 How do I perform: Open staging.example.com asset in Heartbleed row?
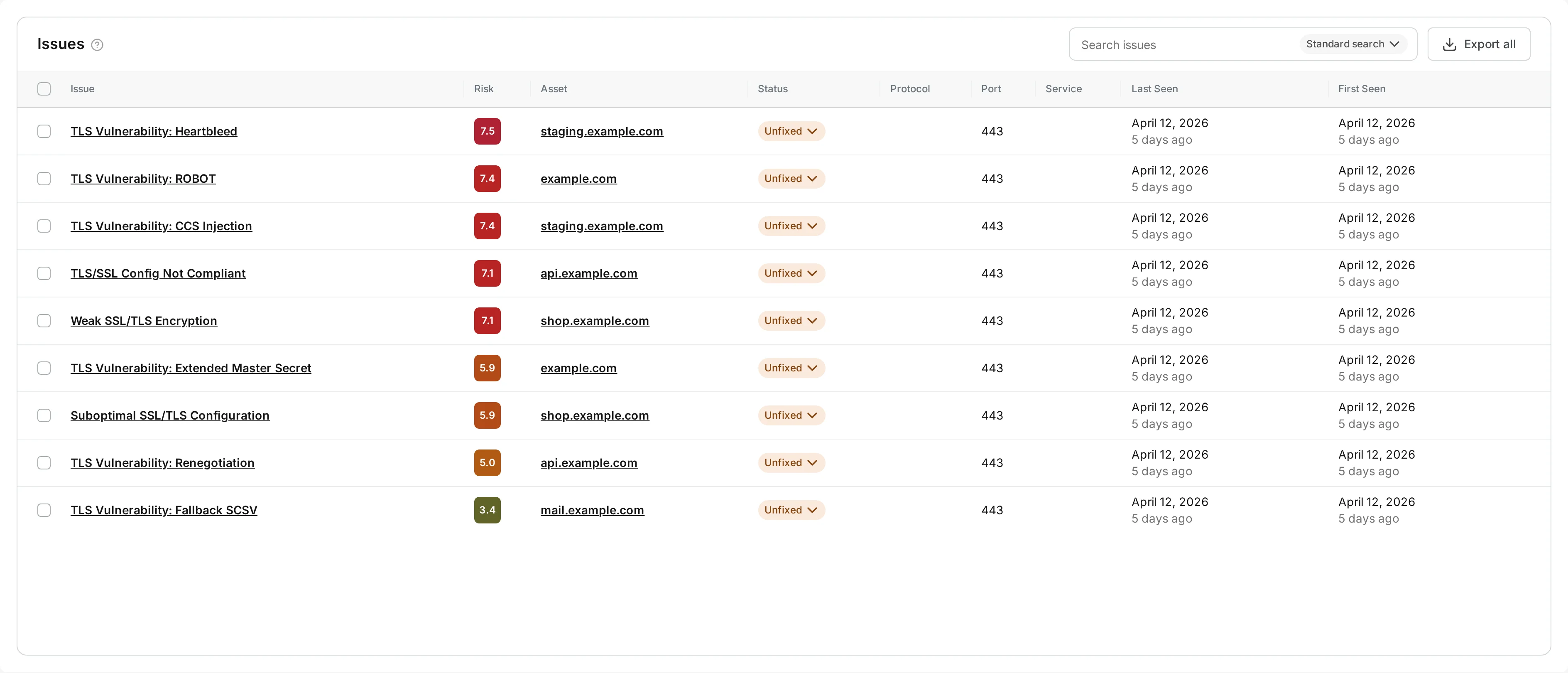click(x=601, y=132)
